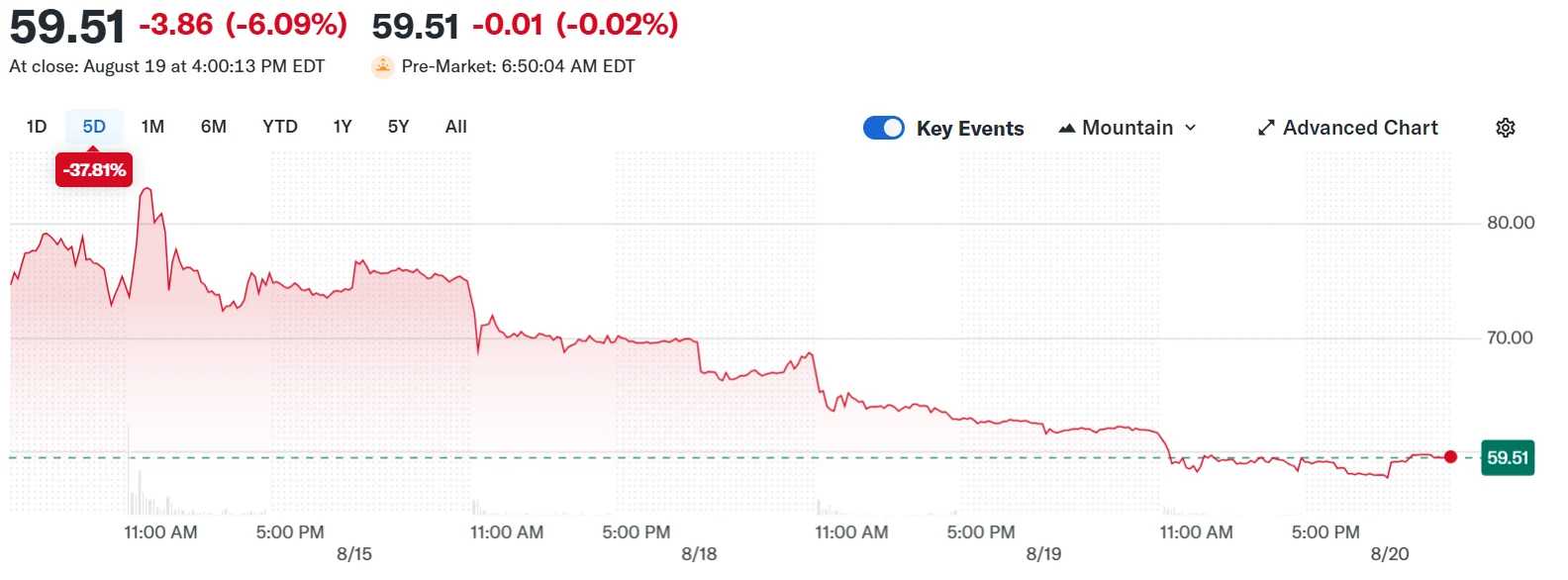Open chart settings gear icon

click(x=1505, y=128)
